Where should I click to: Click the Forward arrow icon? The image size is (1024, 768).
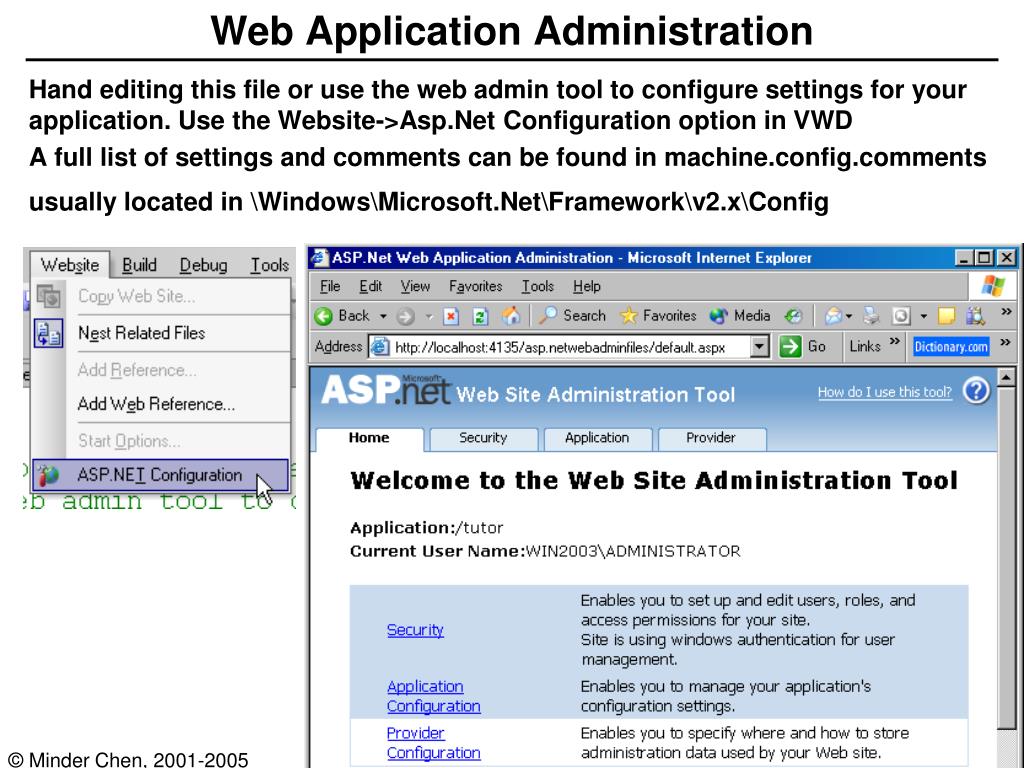click(406, 317)
